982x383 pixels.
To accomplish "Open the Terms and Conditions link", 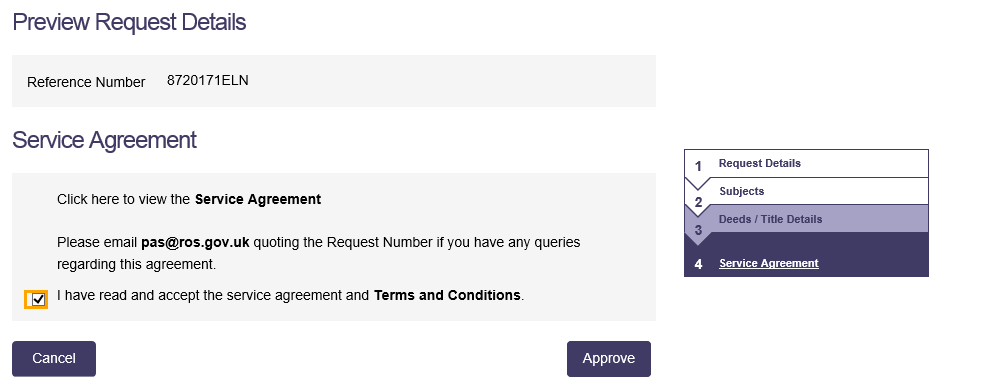I will click(x=447, y=295).
